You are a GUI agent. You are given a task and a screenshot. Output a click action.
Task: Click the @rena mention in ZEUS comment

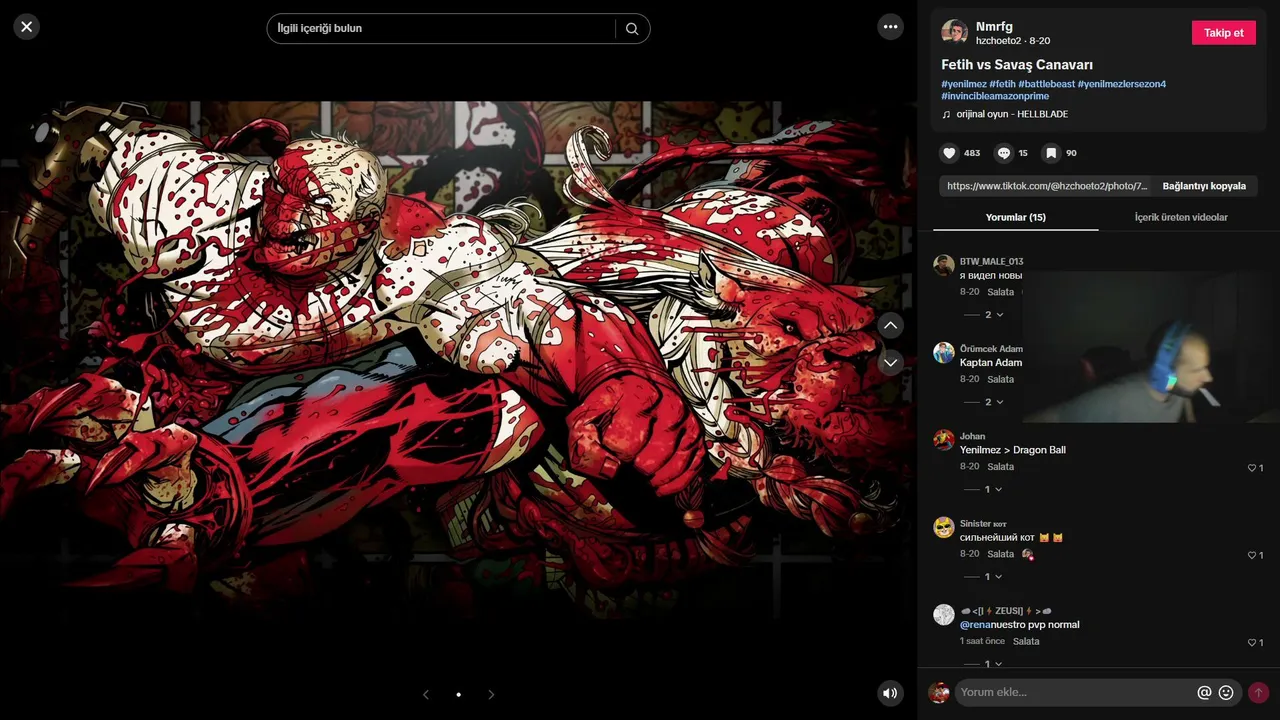click(x=975, y=625)
